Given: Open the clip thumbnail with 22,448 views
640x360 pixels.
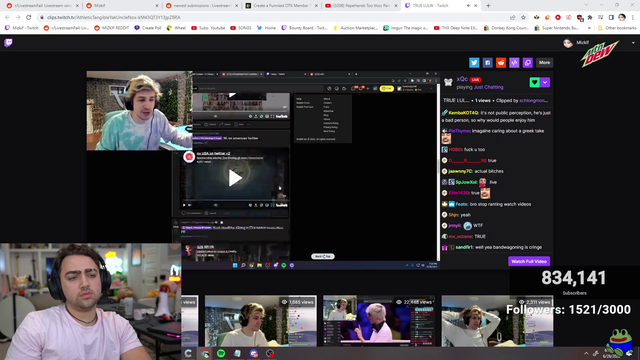Looking at the screenshot, I should 379,321.
